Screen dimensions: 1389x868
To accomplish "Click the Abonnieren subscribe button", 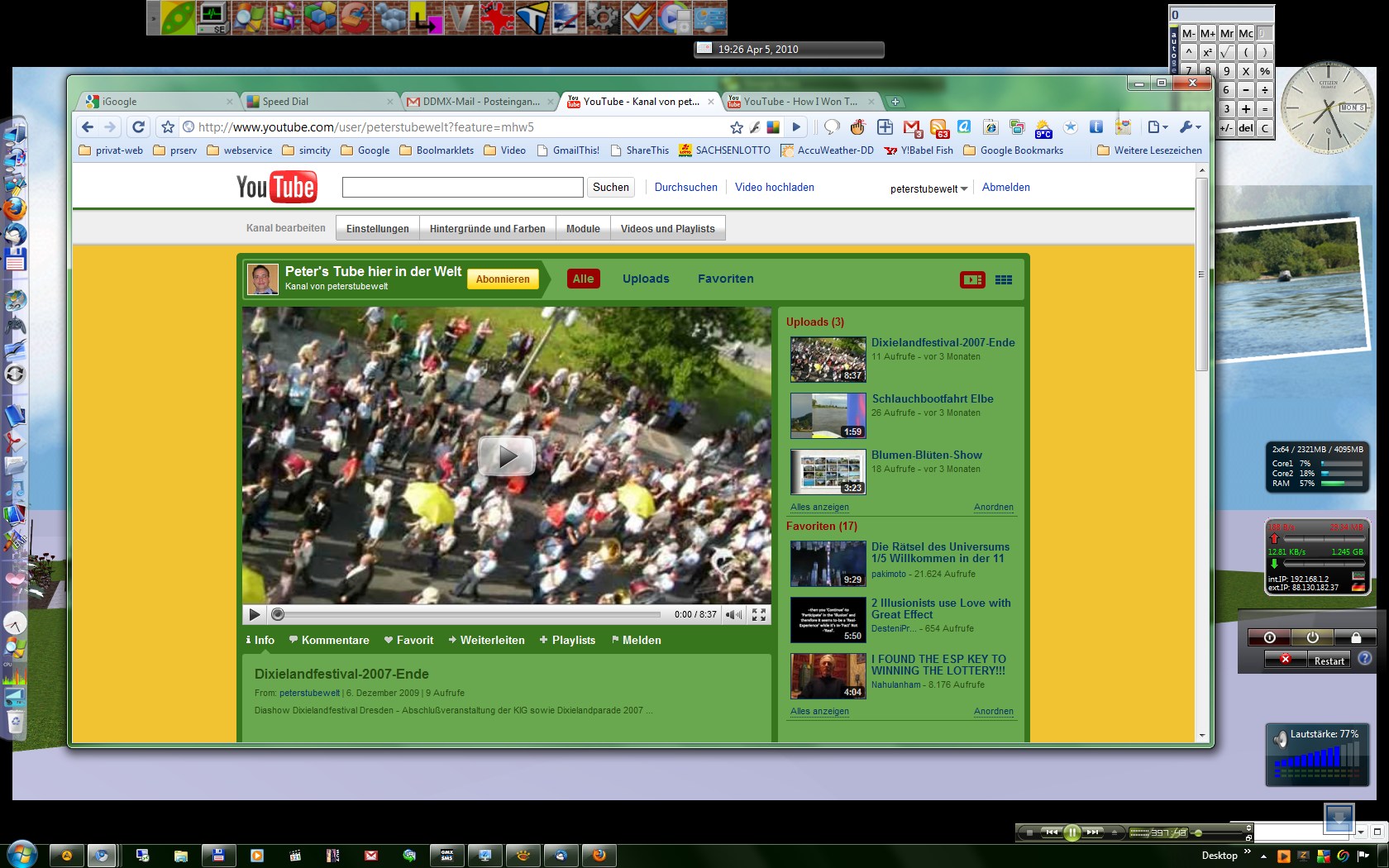I will pyautogui.click(x=503, y=279).
